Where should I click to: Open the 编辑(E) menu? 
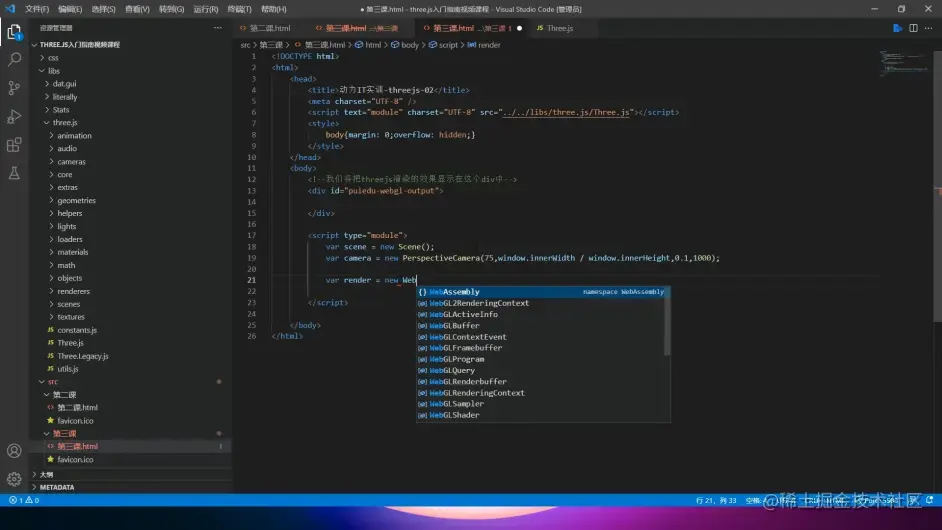(70, 9)
